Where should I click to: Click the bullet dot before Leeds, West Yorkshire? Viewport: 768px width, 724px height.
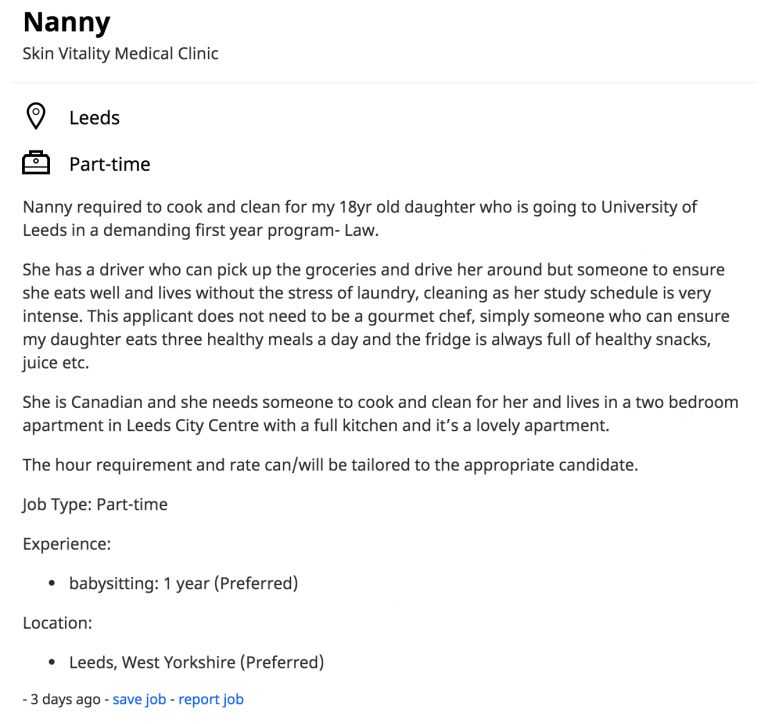(x=52, y=662)
